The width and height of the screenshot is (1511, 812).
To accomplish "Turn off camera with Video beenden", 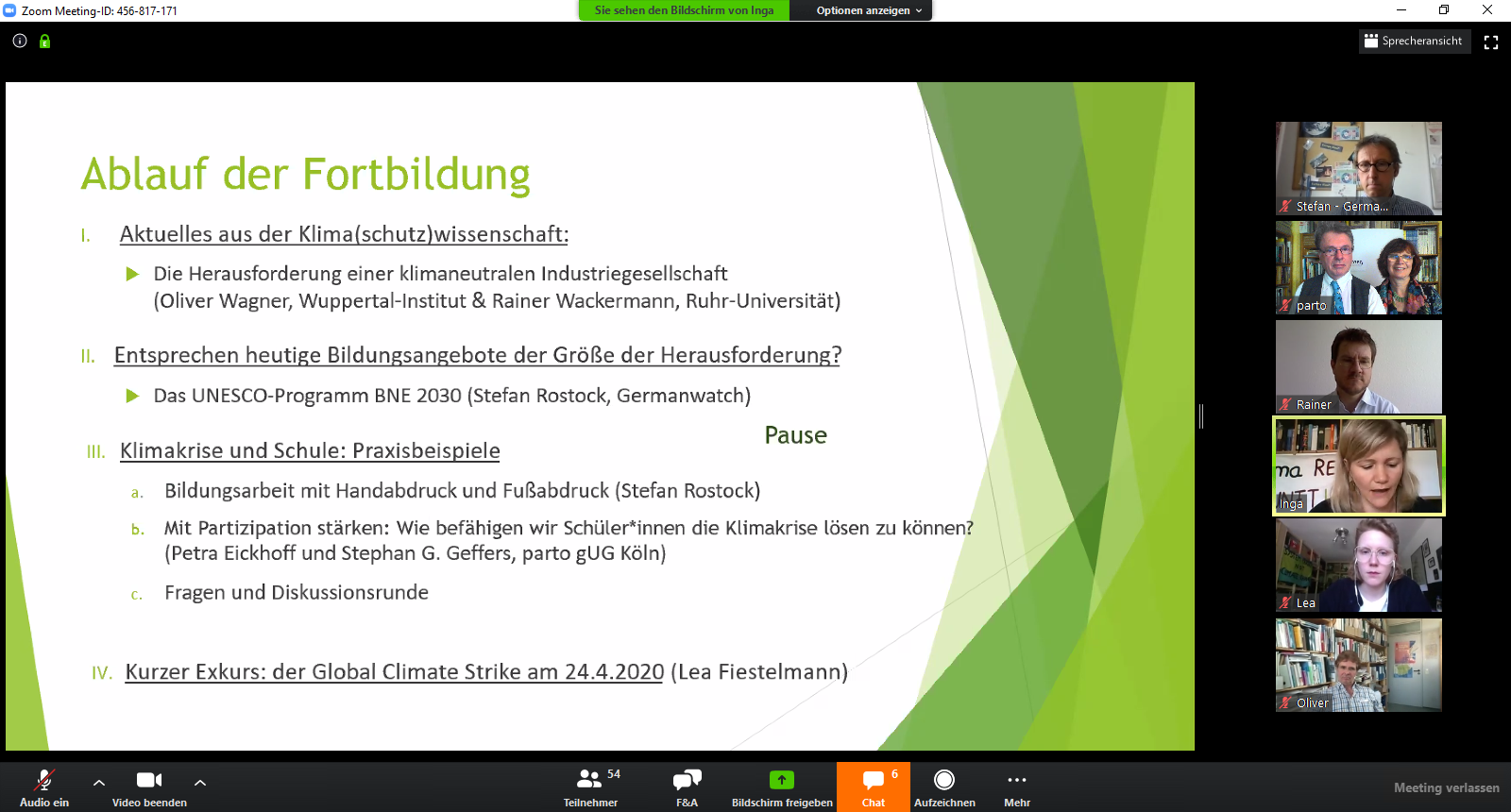I will point(149,787).
